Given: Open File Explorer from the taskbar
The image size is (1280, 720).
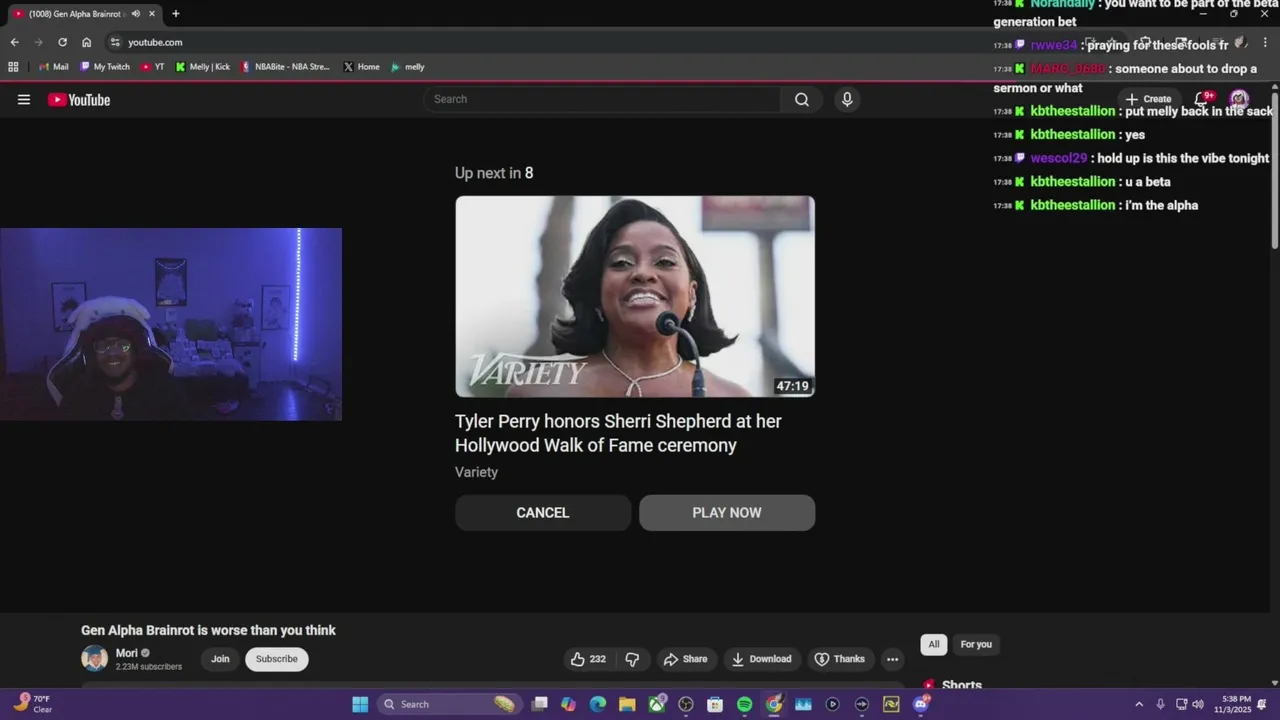Looking at the screenshot, I should 627,704.
